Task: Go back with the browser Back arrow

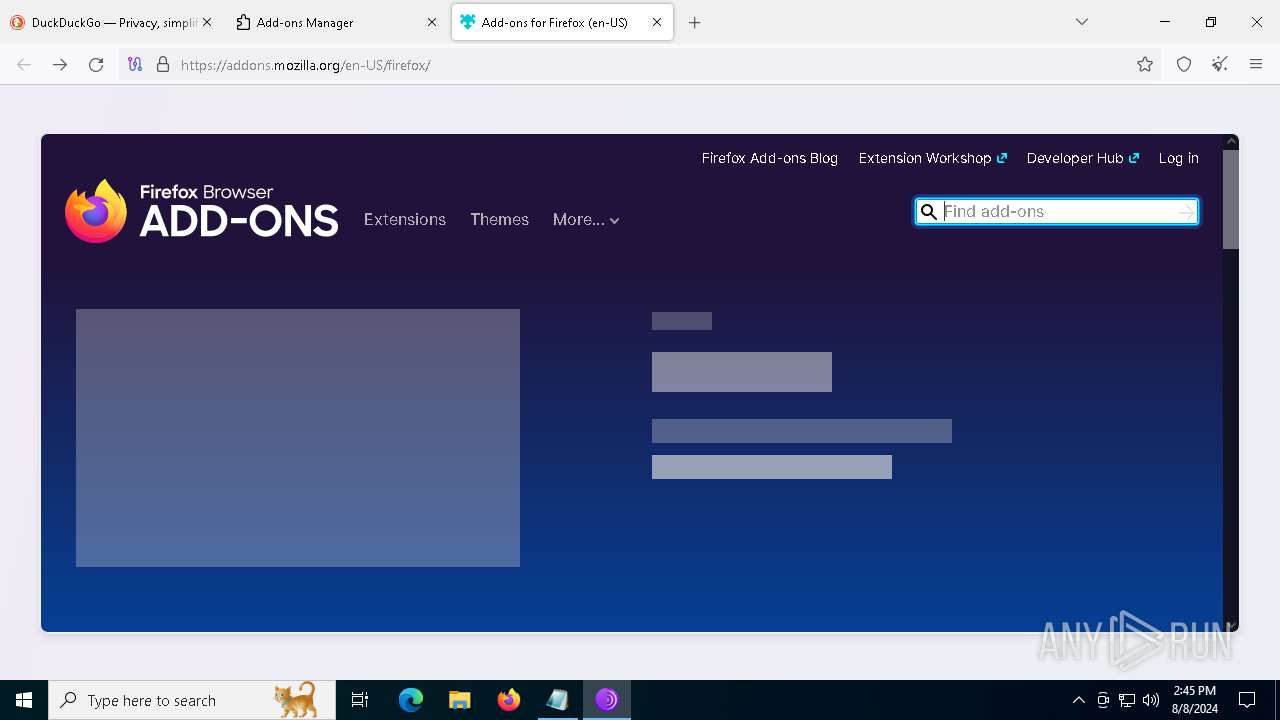Action: point(24,65)
